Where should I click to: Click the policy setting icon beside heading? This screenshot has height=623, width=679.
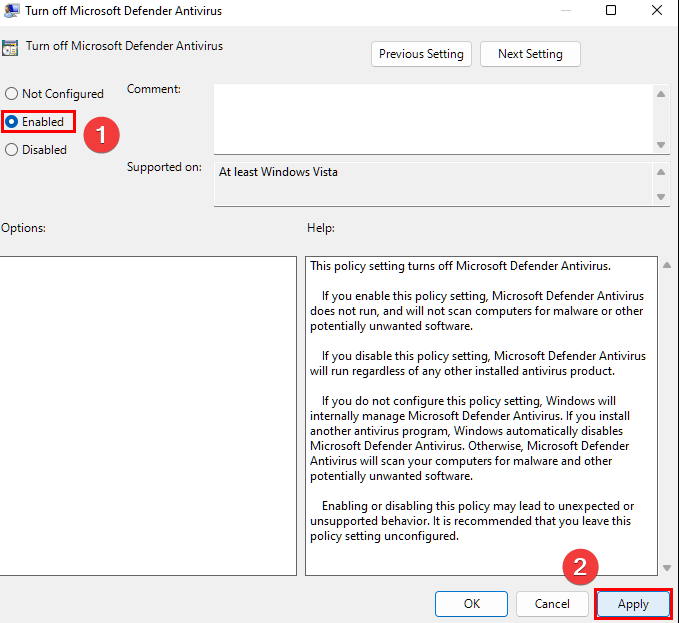click(x=10, y=48)
